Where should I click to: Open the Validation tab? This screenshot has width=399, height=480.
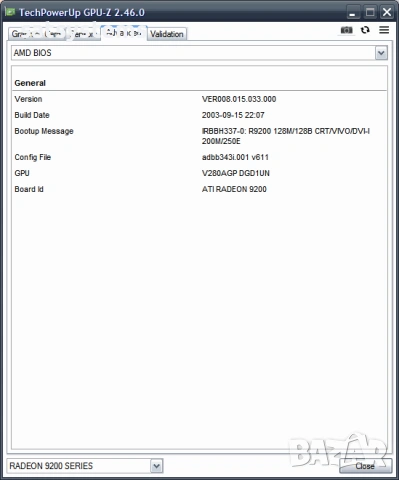167,34
